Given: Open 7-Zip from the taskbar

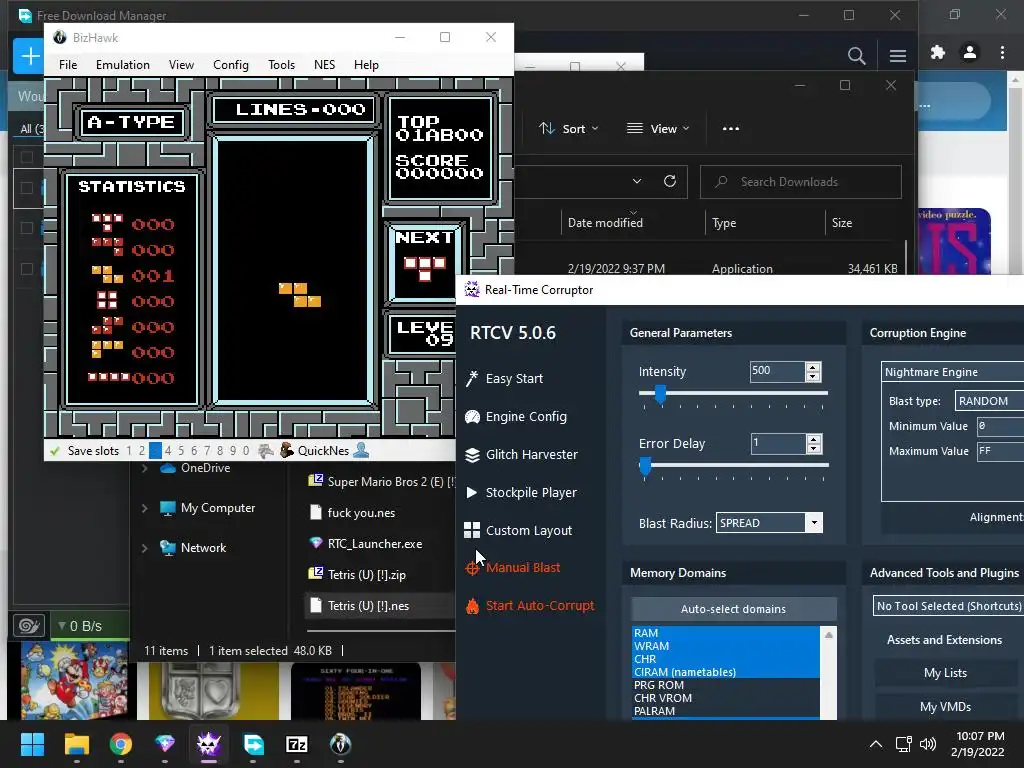Looking at the screenshot, I should (x=296, y=744).
